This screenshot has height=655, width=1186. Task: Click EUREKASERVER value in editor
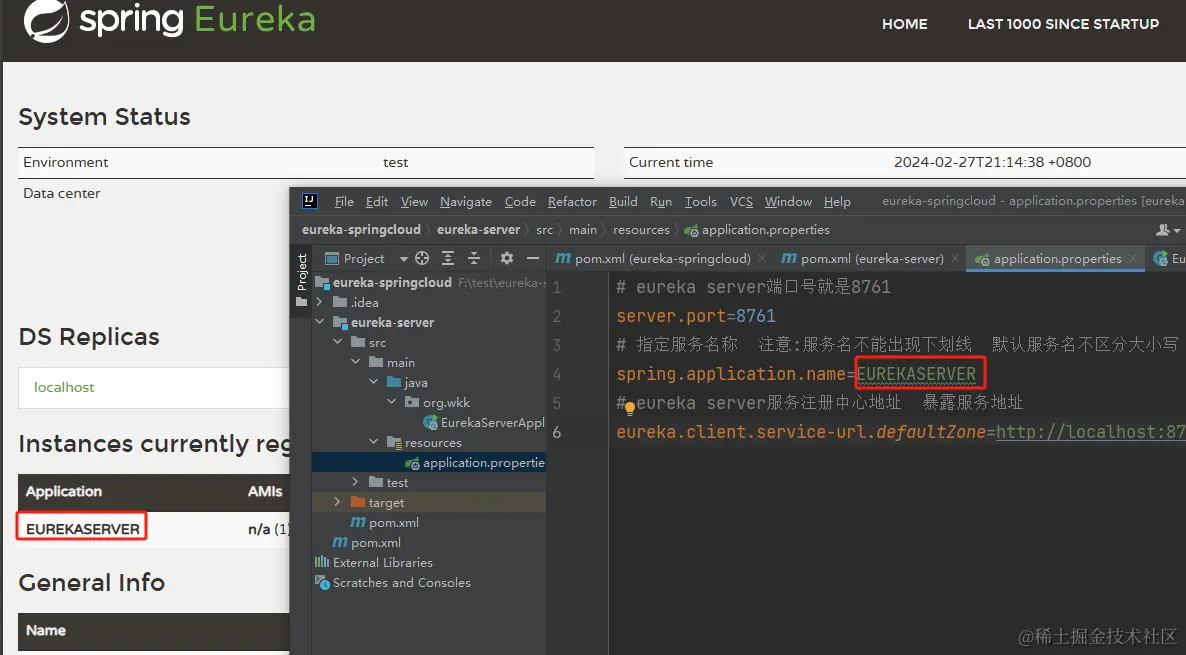coord(916,374)
